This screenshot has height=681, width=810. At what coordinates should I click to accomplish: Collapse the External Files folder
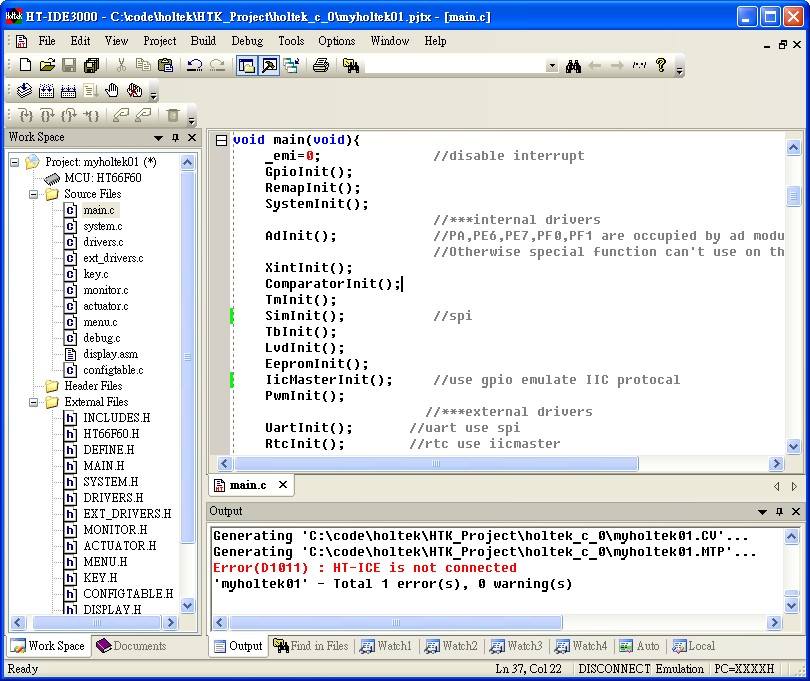click(34, 402)
